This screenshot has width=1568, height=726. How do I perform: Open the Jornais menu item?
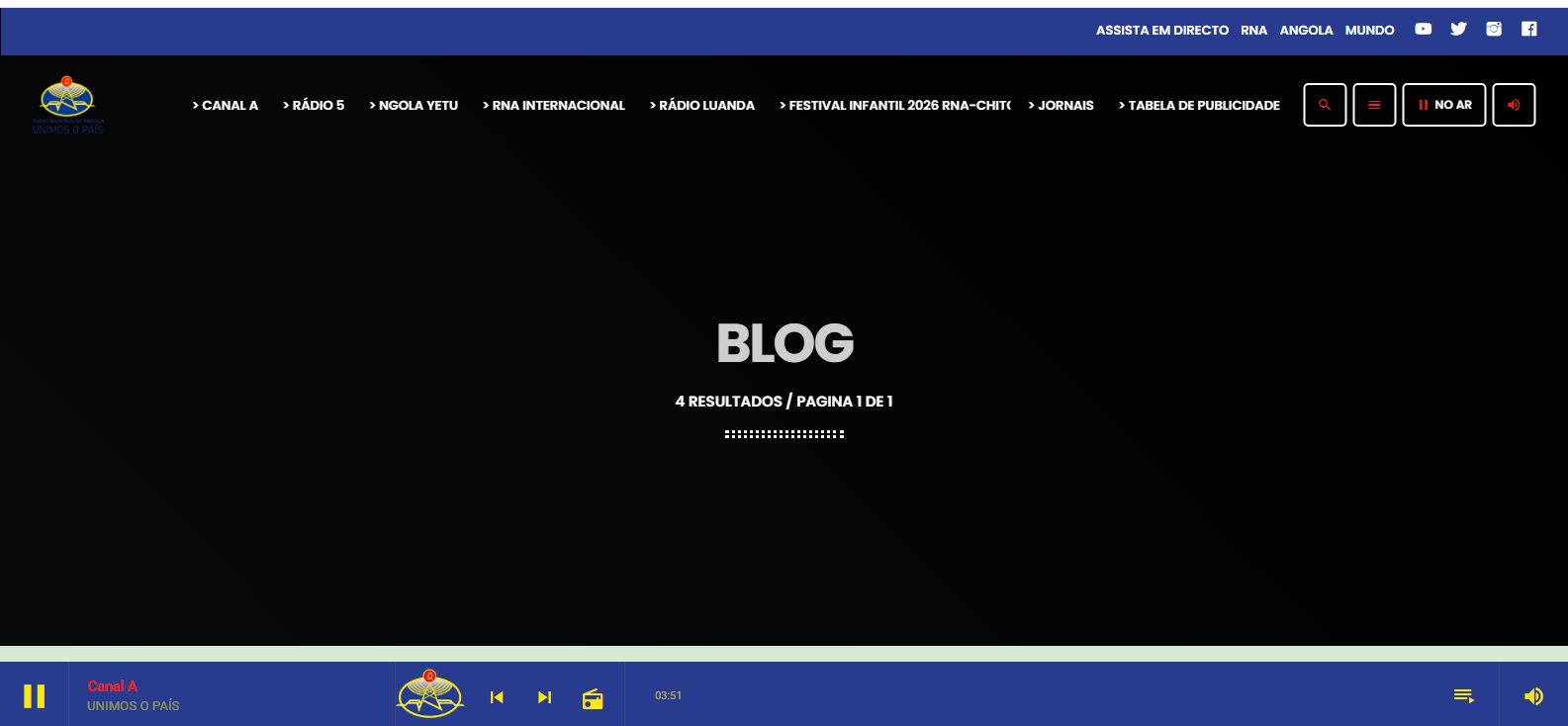[1061, 105]
